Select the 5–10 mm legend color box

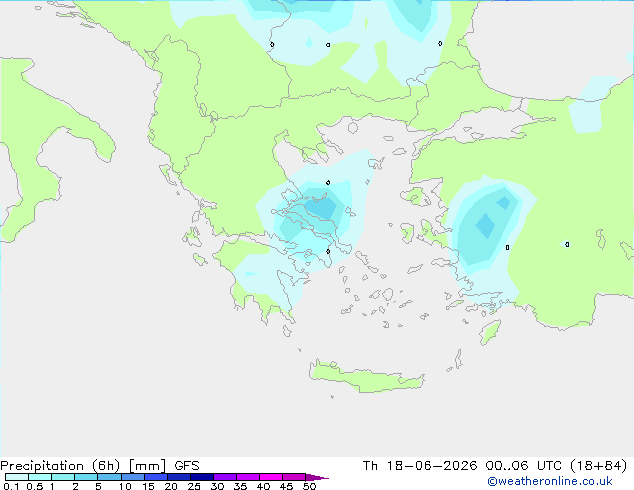click(109, 477)
